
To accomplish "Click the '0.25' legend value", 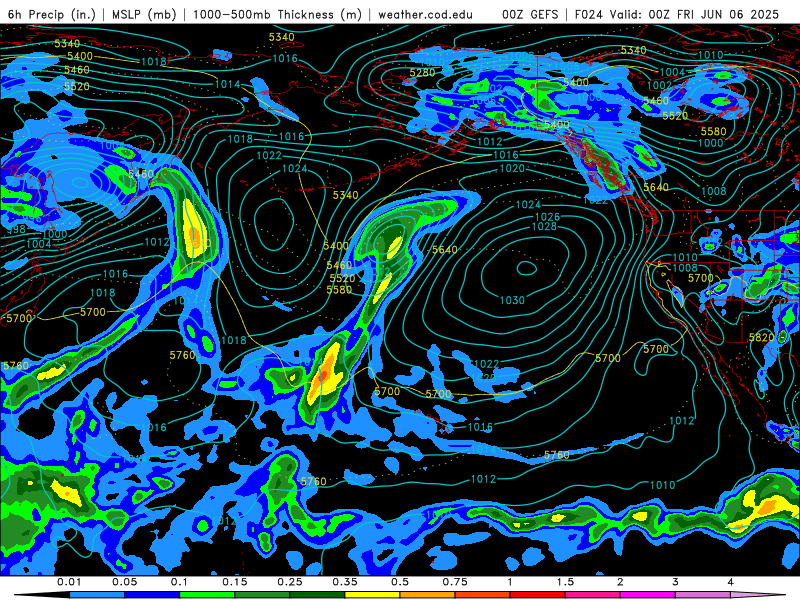I will [x=290, y=582].
